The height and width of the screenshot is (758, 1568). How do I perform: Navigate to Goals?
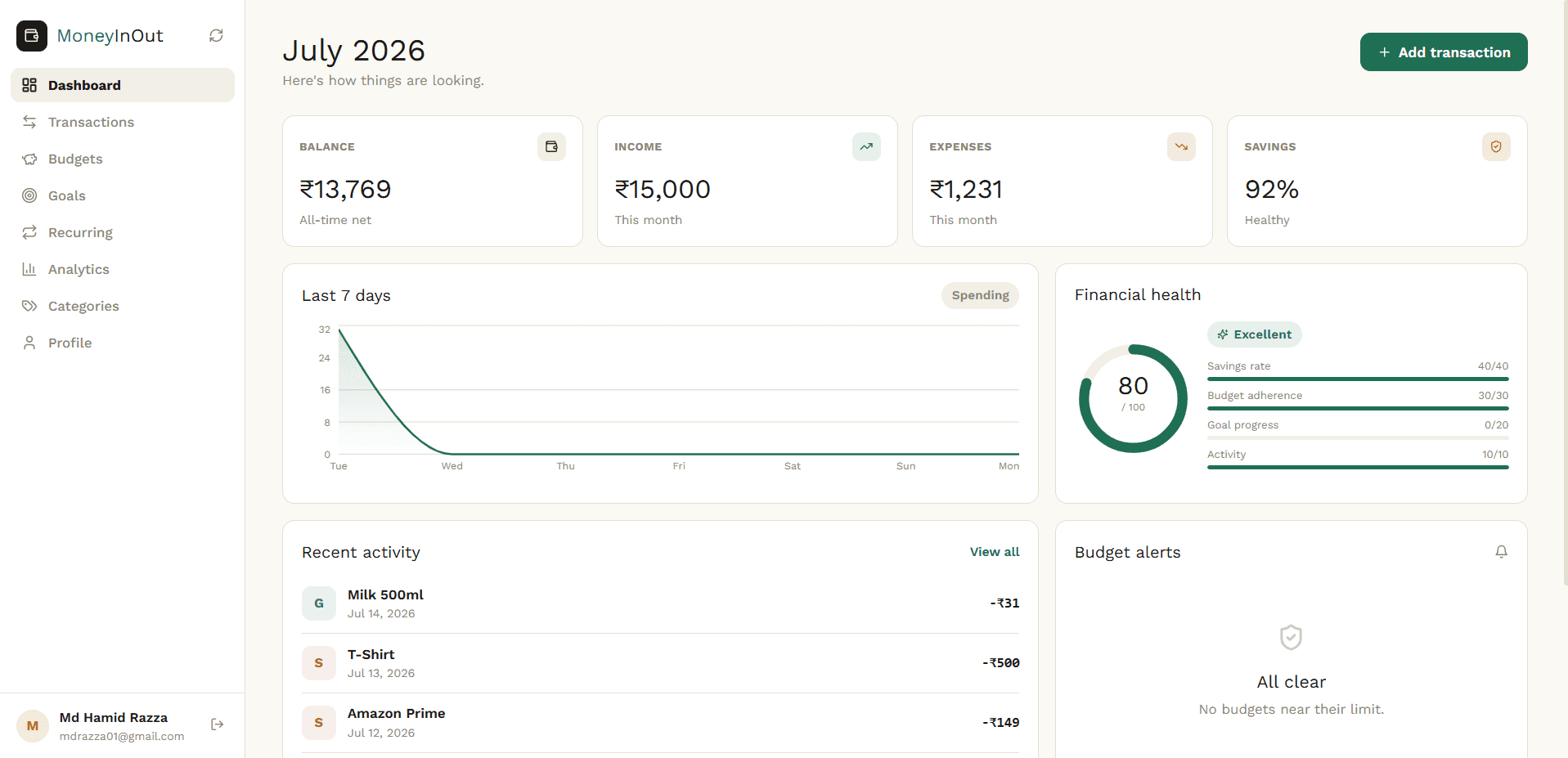pos(123,195)
